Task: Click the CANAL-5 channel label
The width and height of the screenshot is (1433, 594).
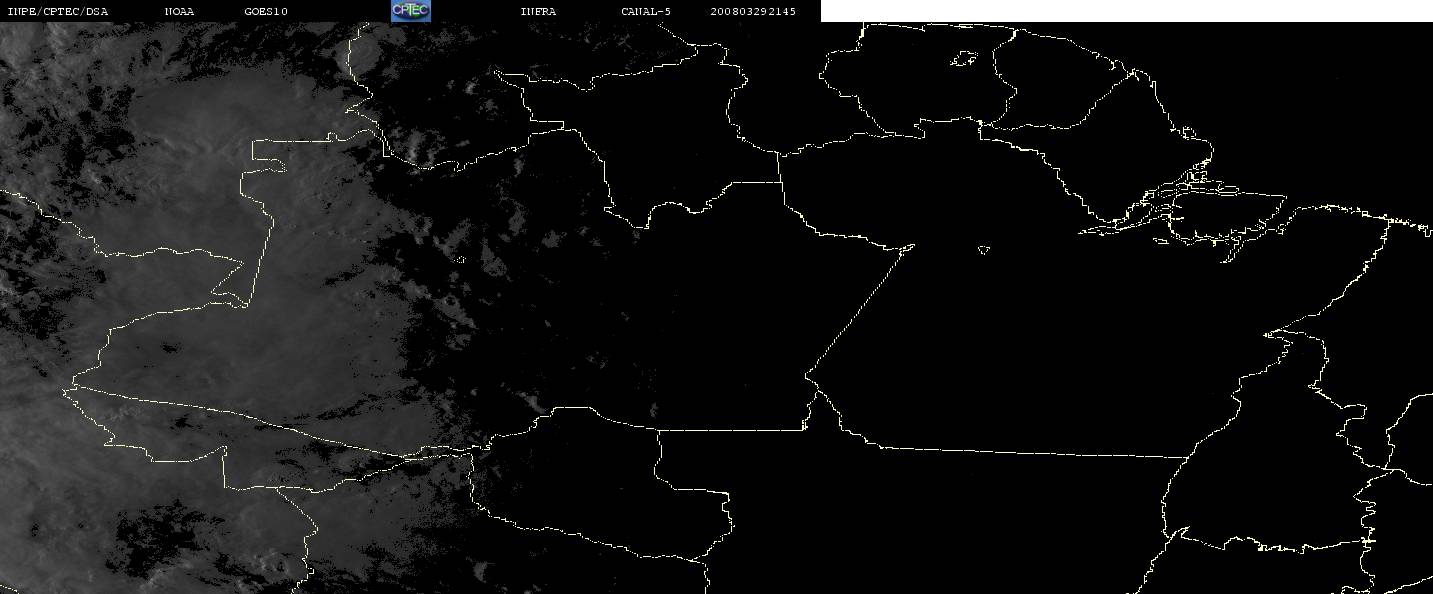Action: click(x=646, y=12)
